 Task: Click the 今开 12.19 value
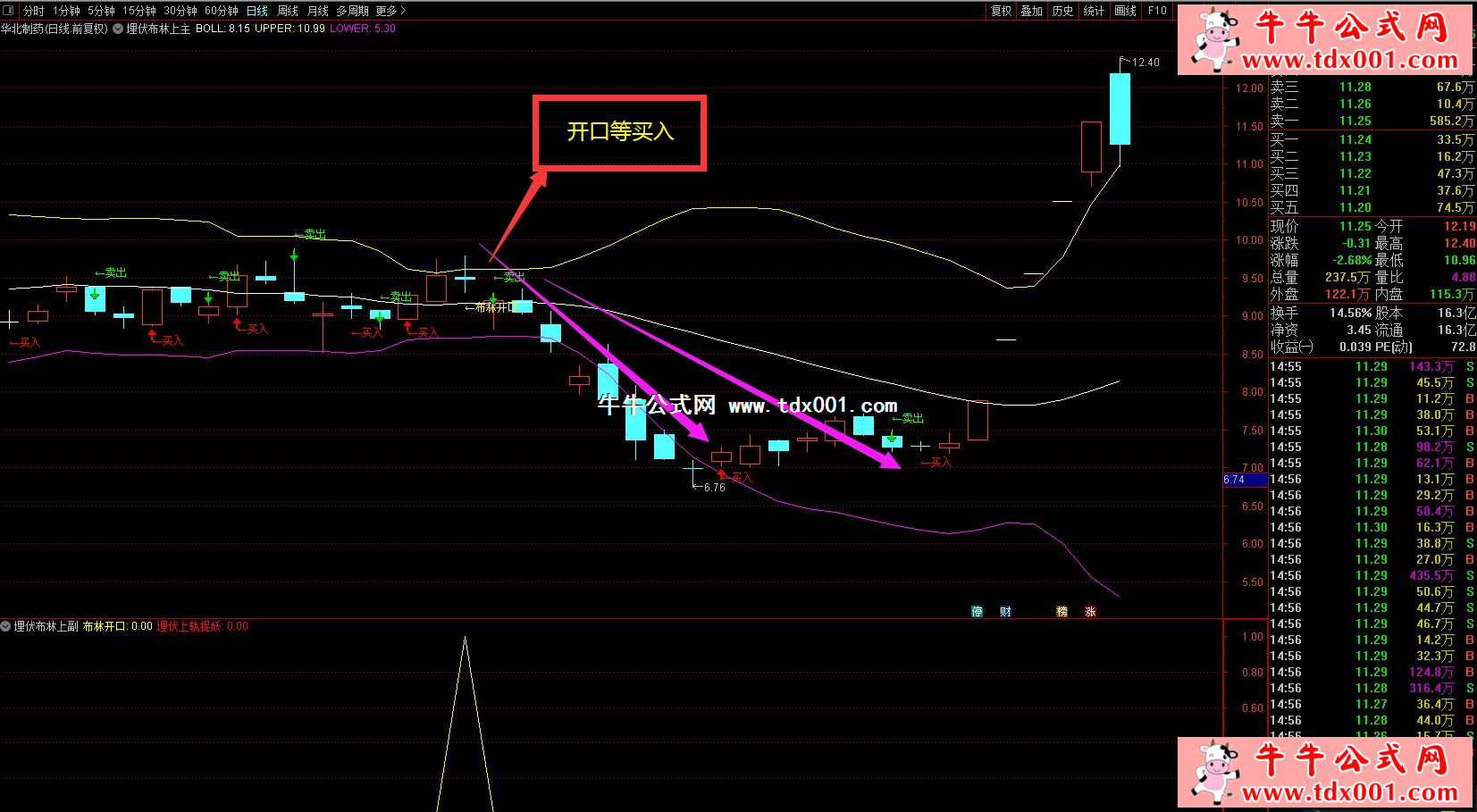pyautogui.click(x=1459, y=226)
